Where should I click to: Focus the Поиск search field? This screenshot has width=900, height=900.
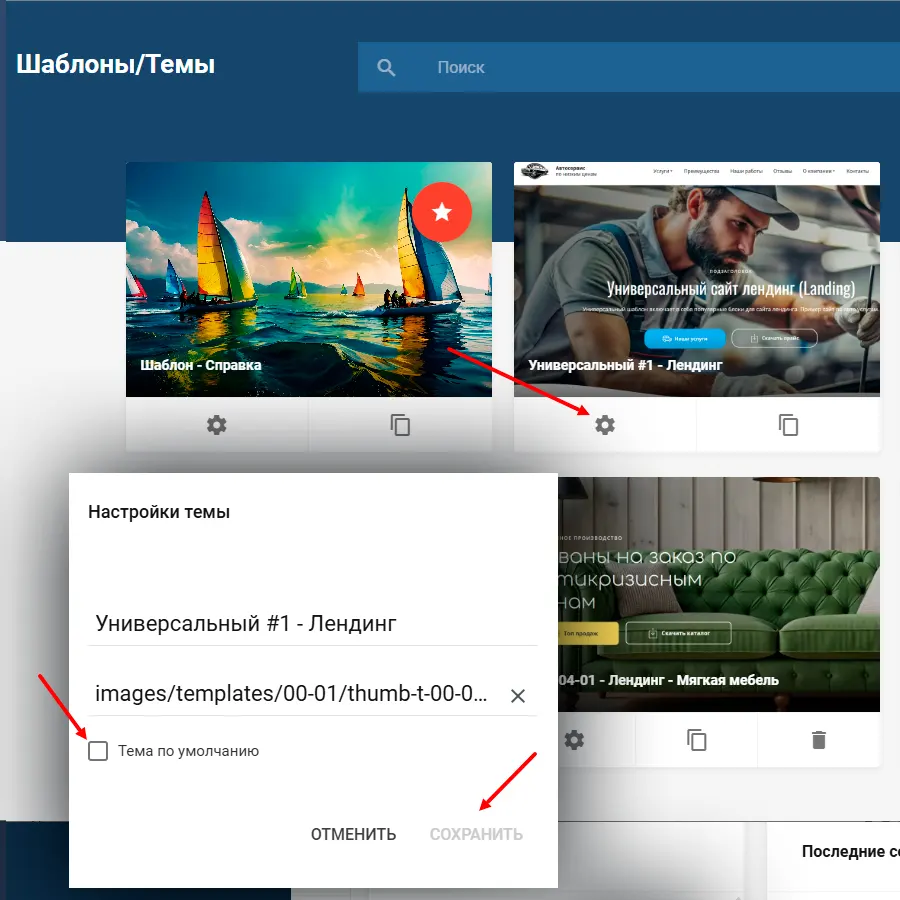click(x=600, y=68)
